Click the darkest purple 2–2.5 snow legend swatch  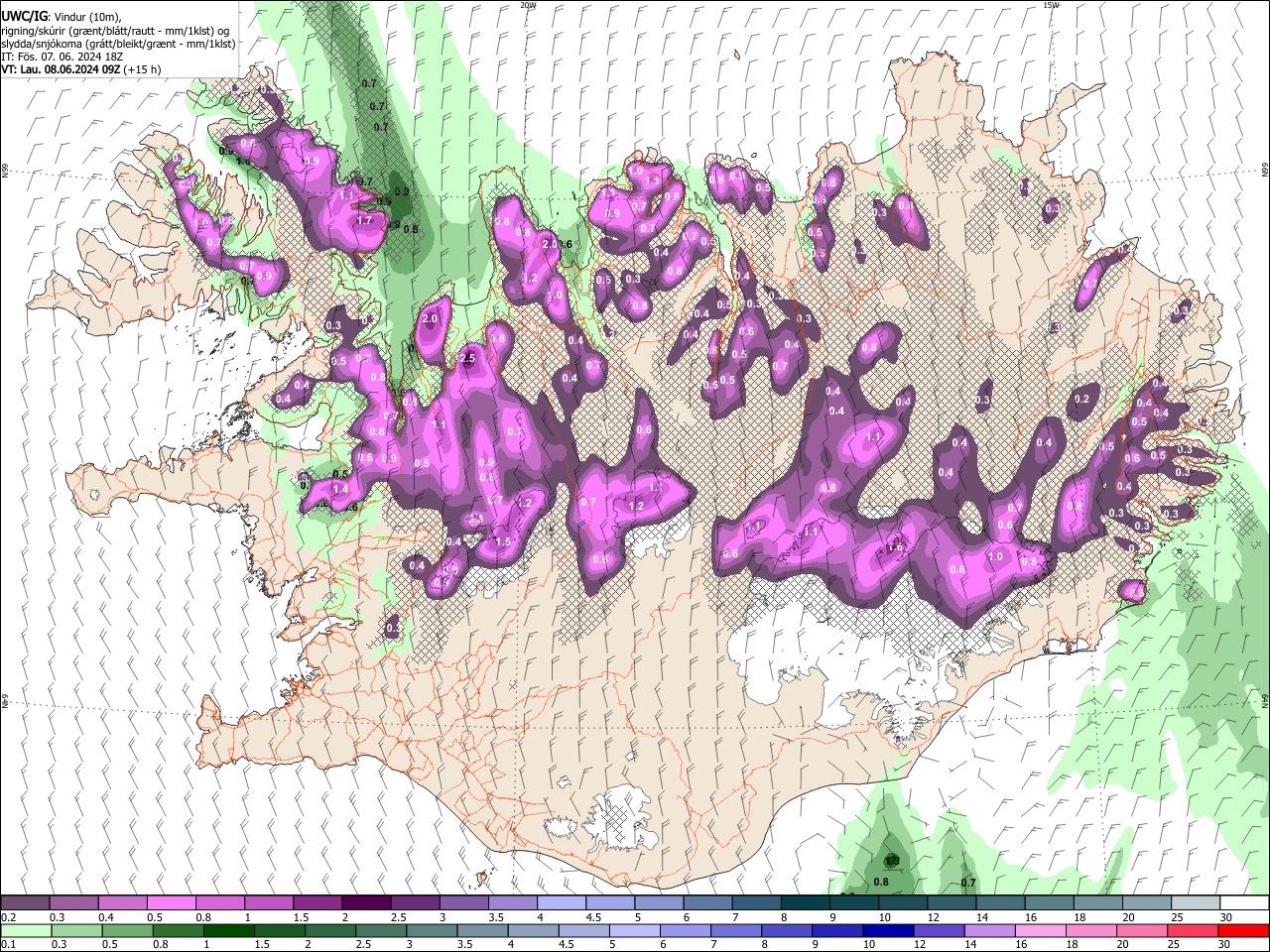coord(365,903)
